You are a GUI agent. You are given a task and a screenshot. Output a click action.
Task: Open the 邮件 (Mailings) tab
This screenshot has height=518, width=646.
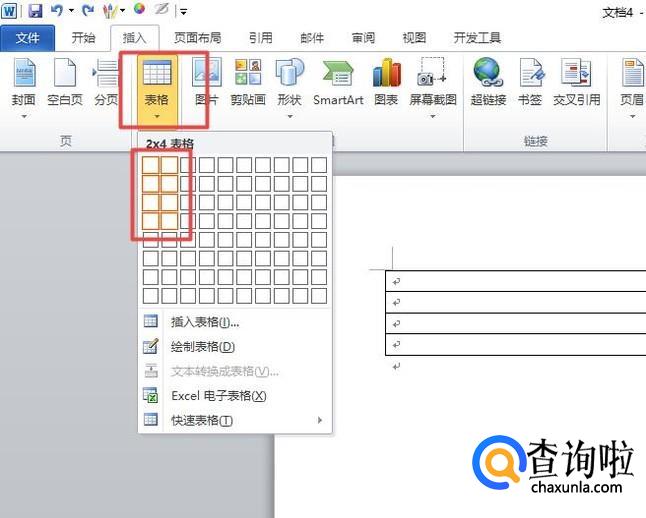[x=312, y=38]
